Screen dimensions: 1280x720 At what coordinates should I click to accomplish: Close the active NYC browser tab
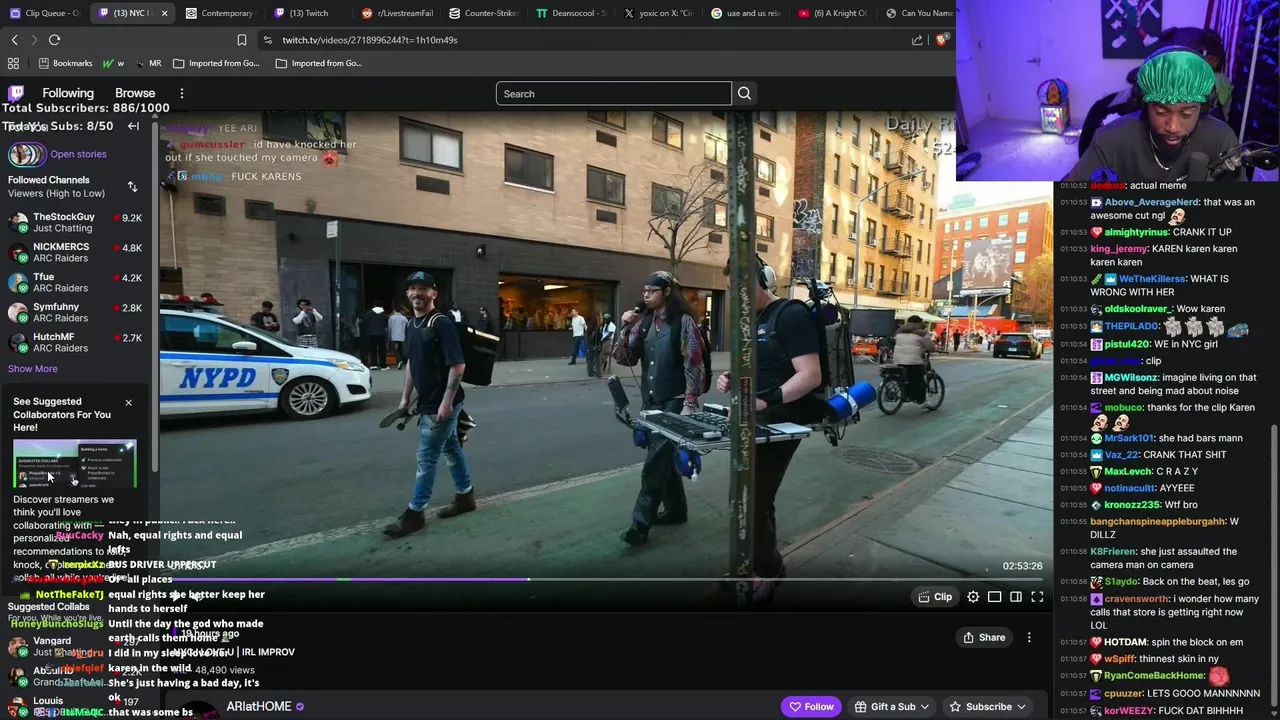164,13
